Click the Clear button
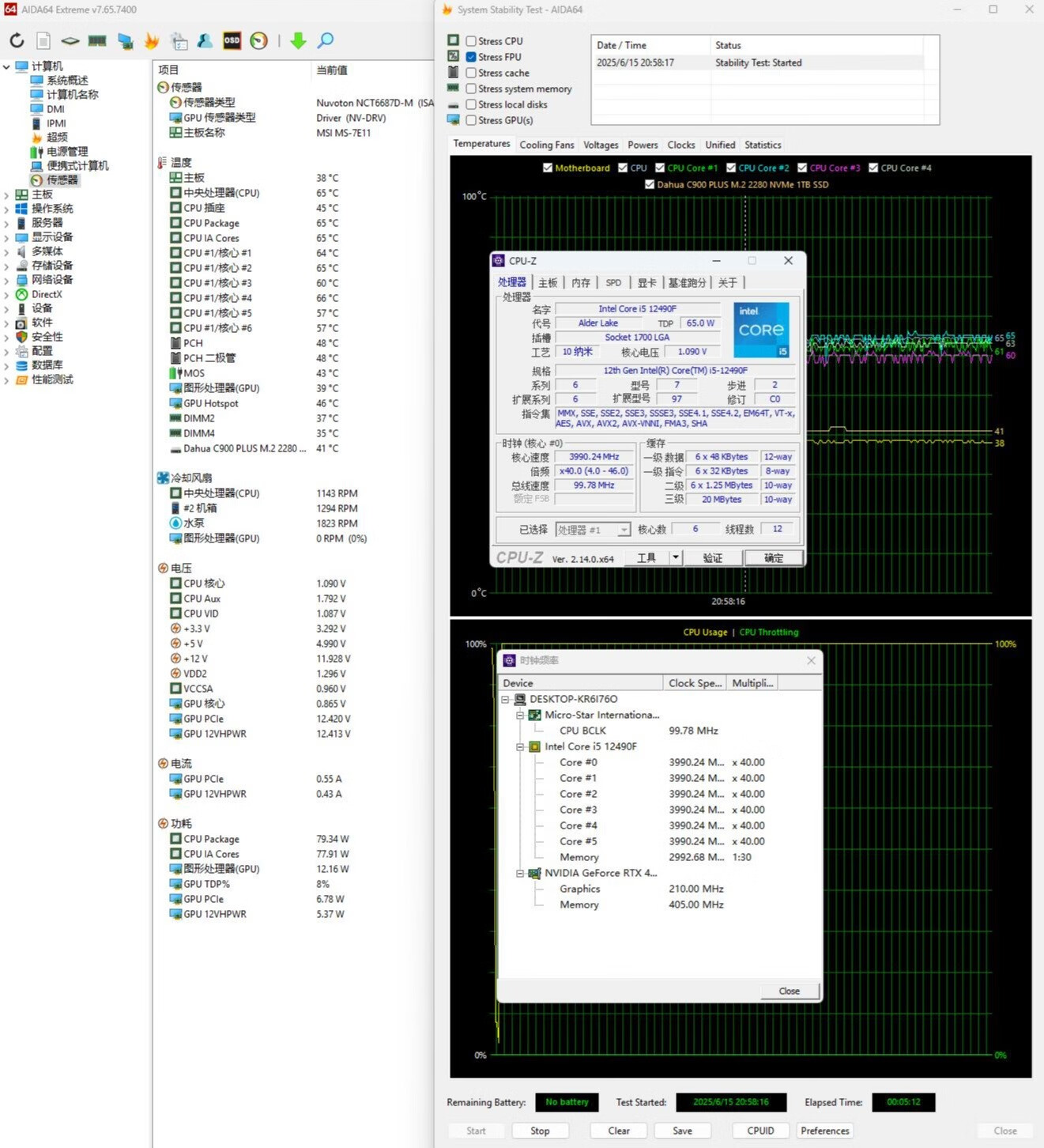The image size is (1044, 1148). click(619, 1131)
